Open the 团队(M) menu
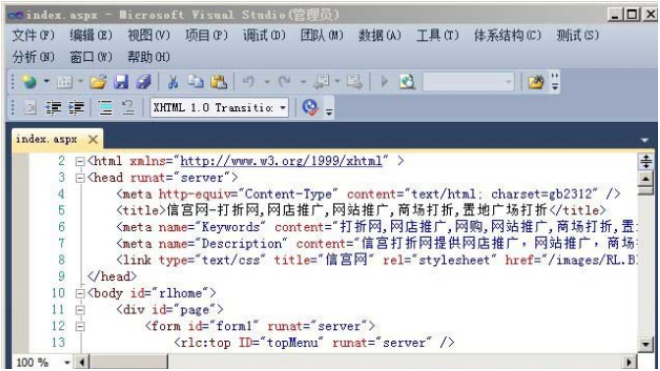 (322, 35)
